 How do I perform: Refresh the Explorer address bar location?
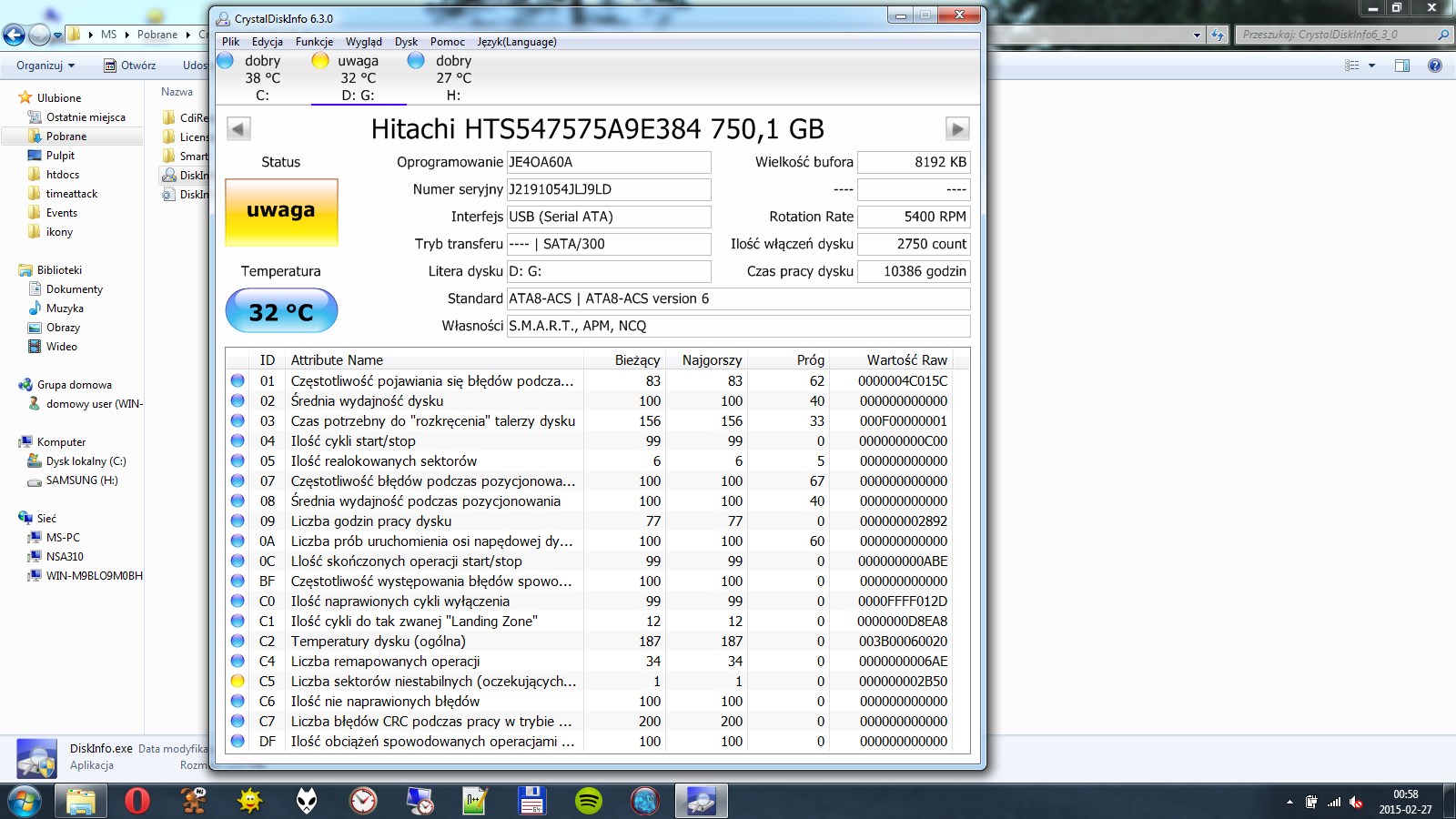pos(1218,35)
